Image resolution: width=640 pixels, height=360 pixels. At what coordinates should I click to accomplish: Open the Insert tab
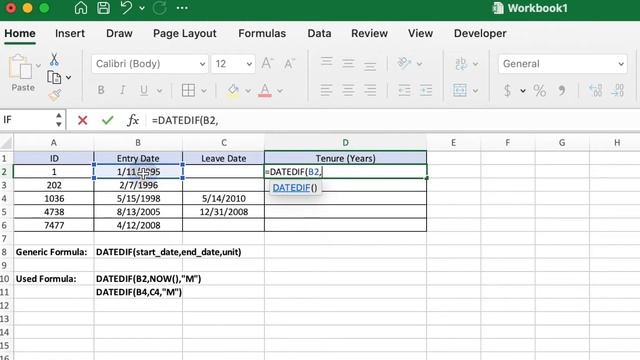pyautogui.click(x=70, y=33)
